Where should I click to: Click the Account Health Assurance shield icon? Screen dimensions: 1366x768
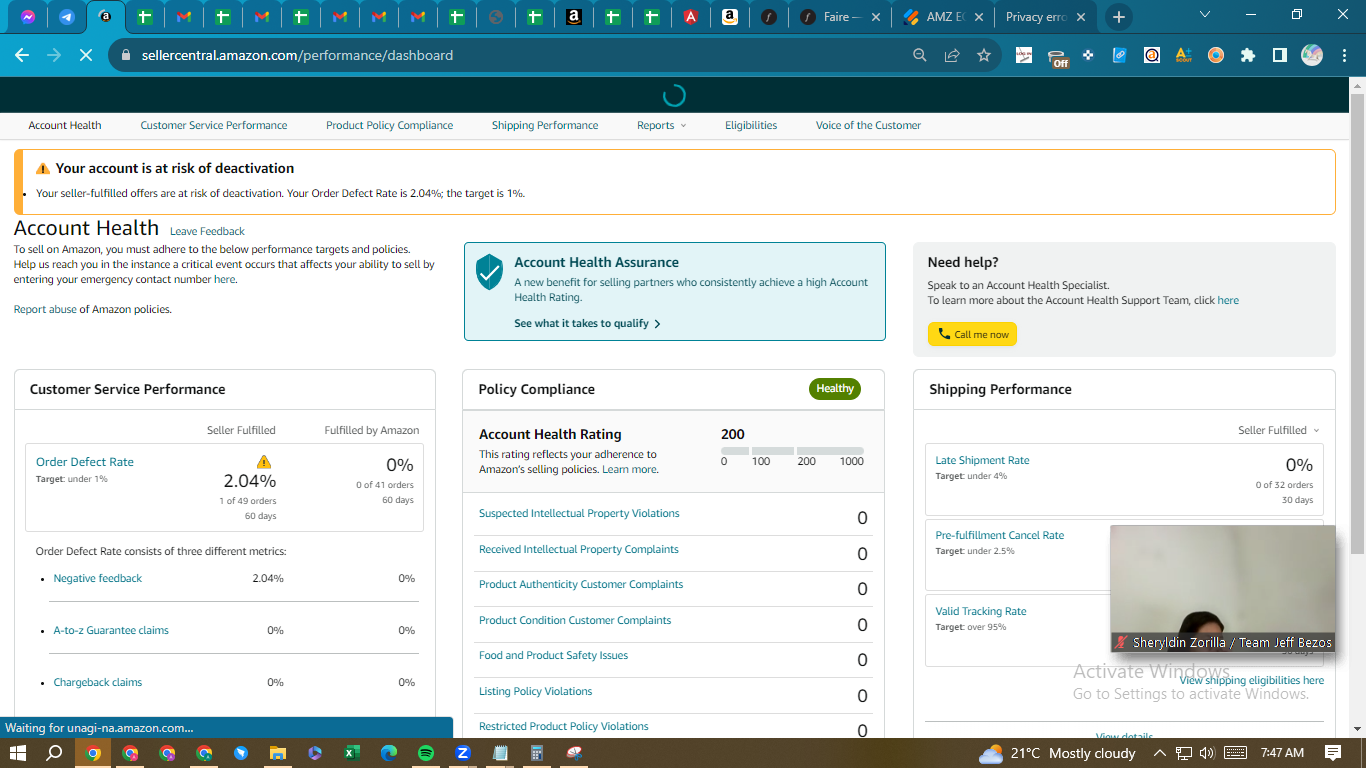coord(489,272)
